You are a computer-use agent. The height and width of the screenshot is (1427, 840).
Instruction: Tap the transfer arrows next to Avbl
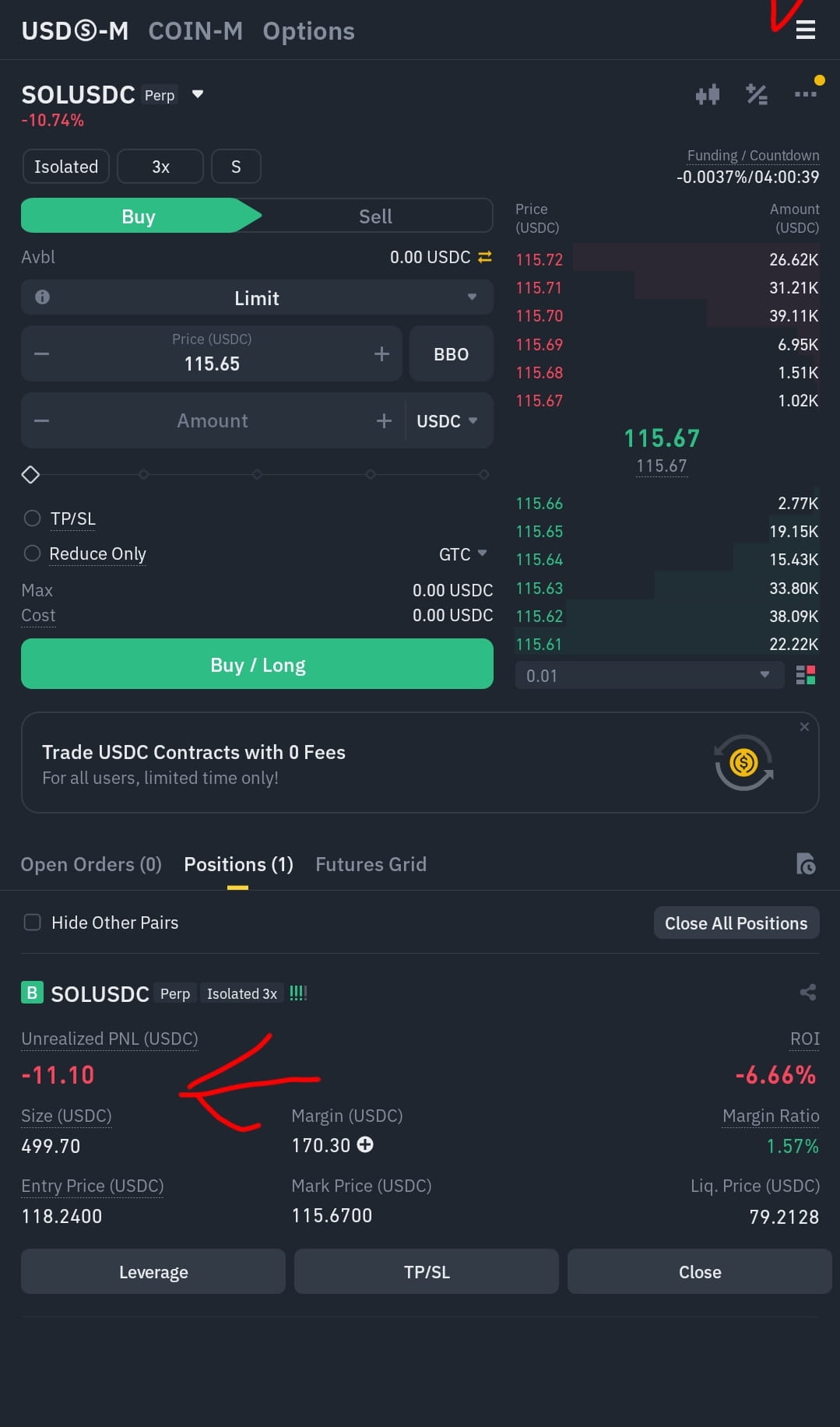click(485, 257)
